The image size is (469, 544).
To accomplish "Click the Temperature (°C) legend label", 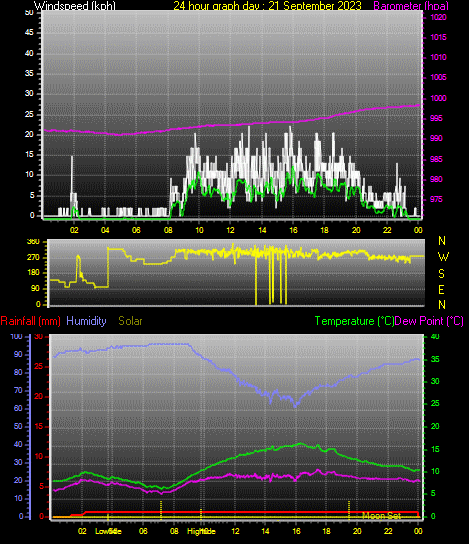I will tap(354, 321).
